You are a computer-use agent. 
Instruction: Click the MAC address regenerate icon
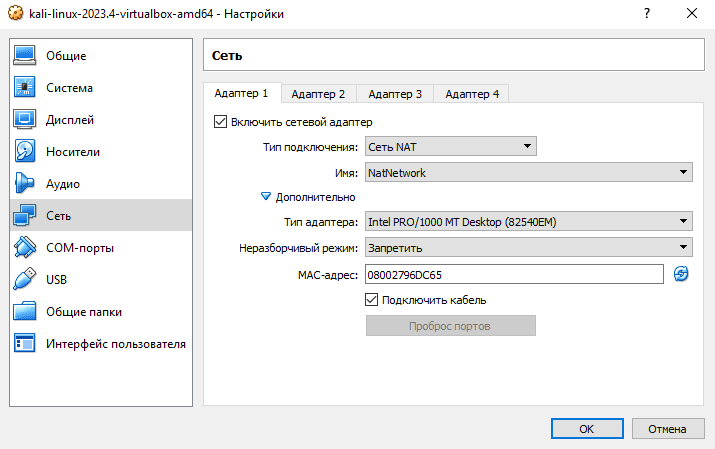point(681,274)
